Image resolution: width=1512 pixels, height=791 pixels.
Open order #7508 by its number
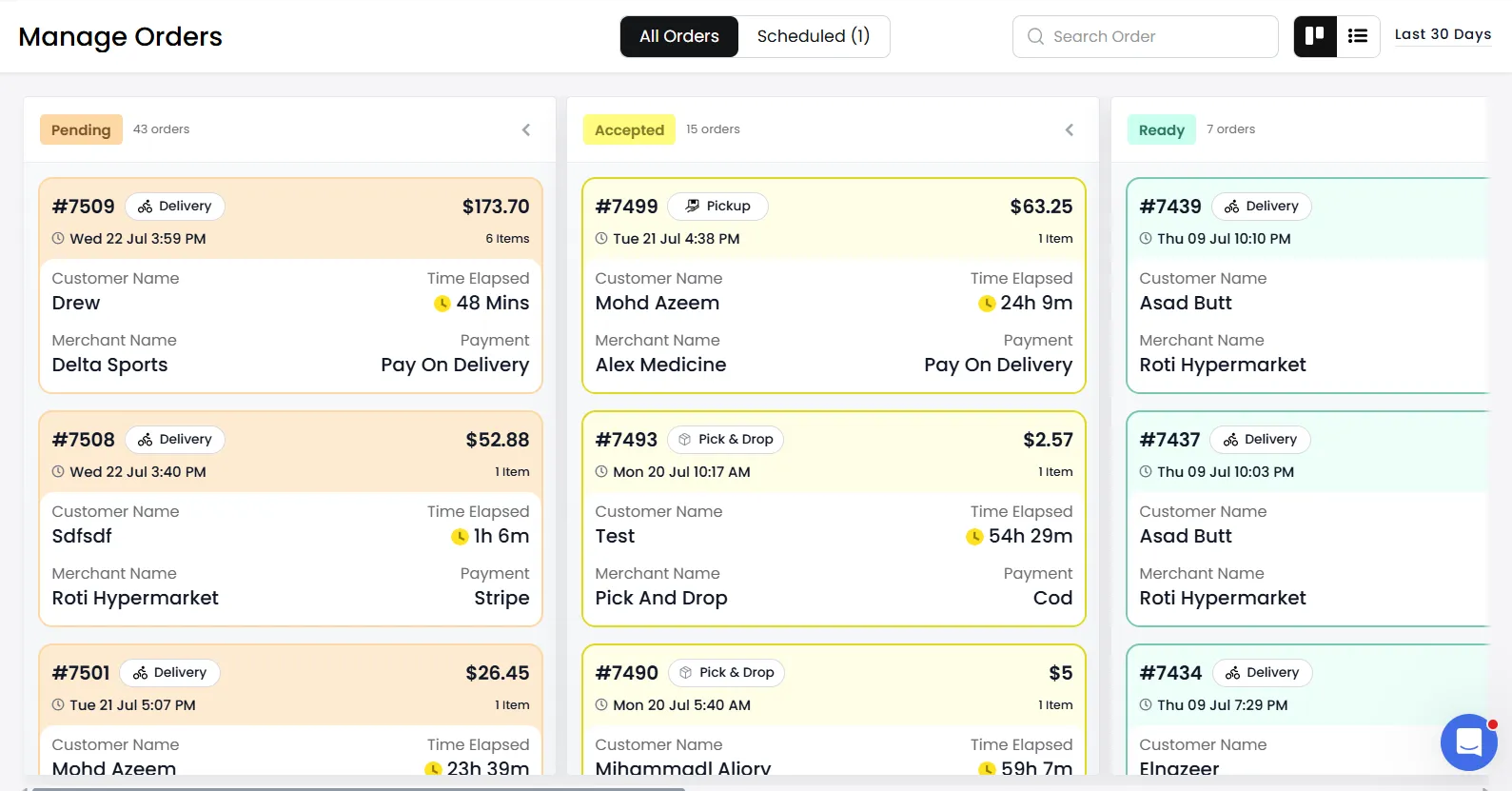pyautogui.click(x=84, y=440)
